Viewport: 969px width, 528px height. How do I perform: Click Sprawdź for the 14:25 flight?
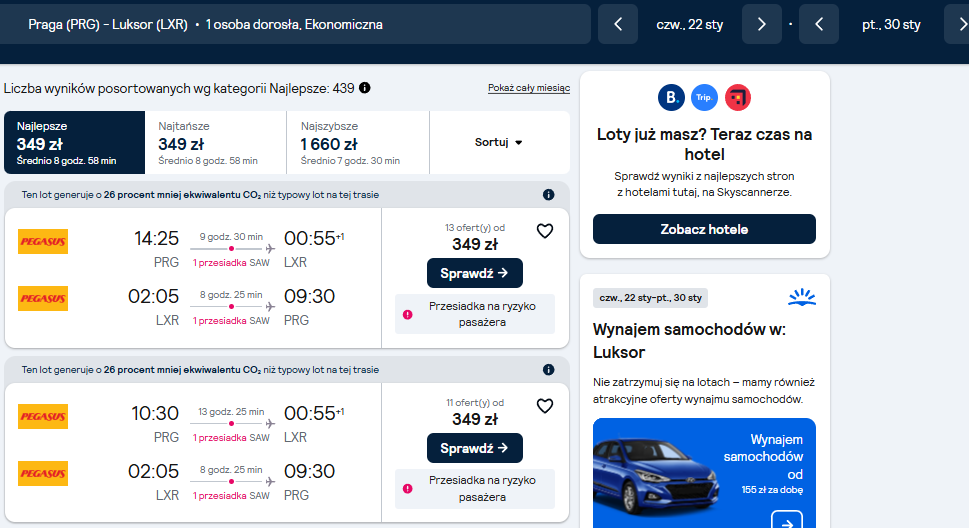475,273
